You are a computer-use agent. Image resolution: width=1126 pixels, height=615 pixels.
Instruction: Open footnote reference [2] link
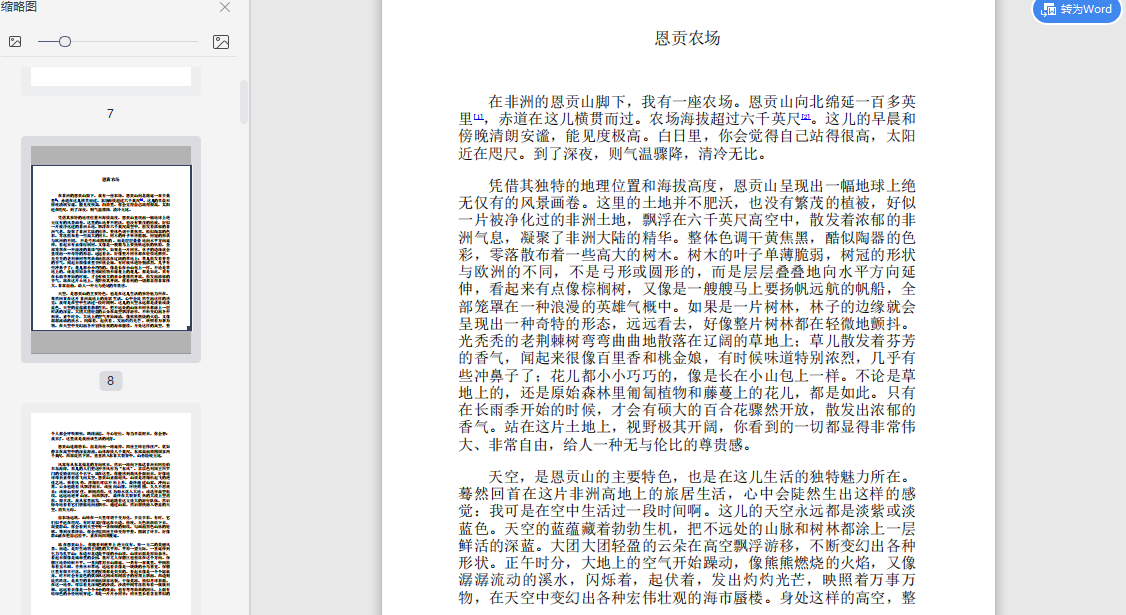[806, 116]
